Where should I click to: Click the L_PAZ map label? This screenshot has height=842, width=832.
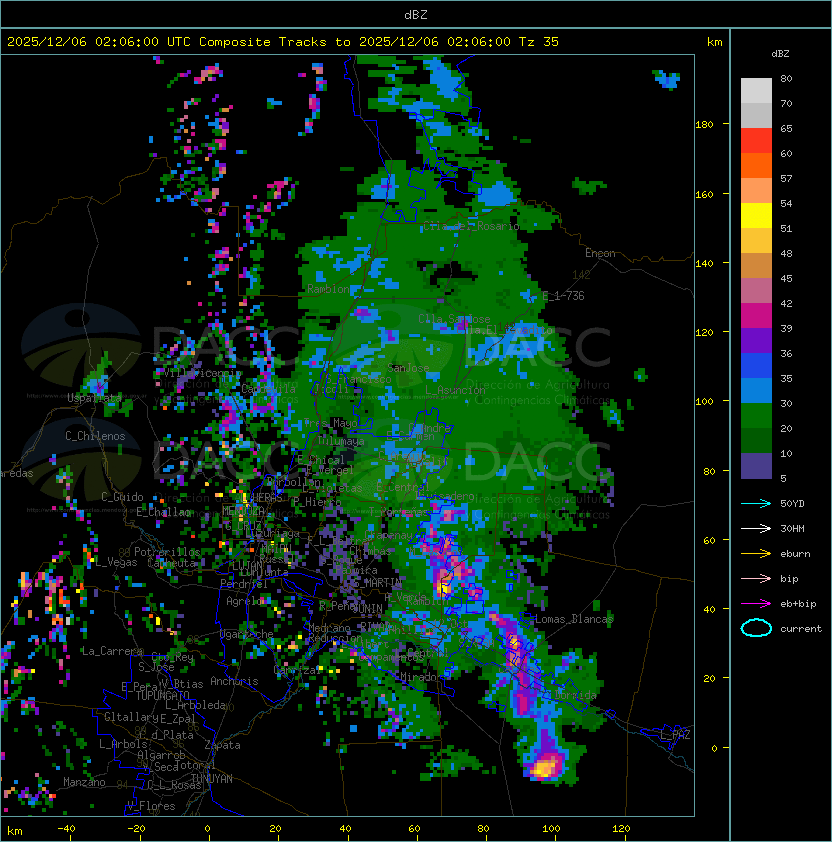[x=675, y=735]
